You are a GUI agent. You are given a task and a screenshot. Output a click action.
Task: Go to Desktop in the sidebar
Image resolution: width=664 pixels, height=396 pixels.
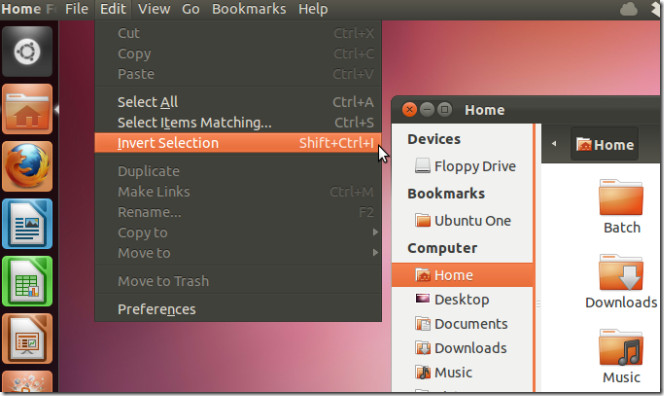click(462, 299)
